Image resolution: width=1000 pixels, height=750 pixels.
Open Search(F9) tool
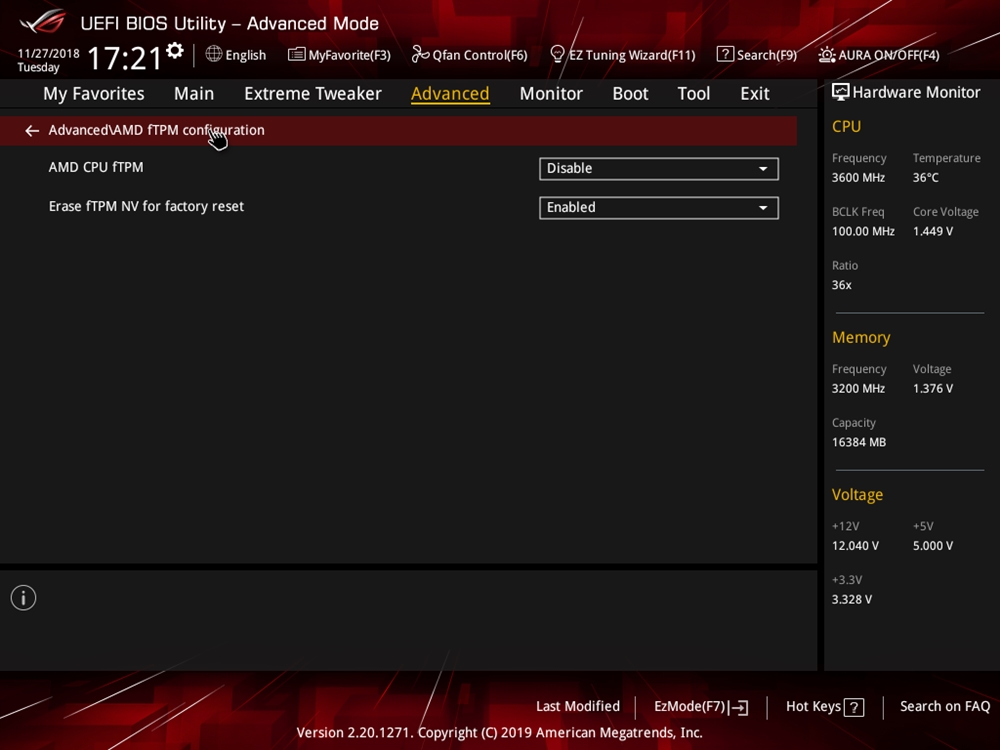click(x=756, y=55)
